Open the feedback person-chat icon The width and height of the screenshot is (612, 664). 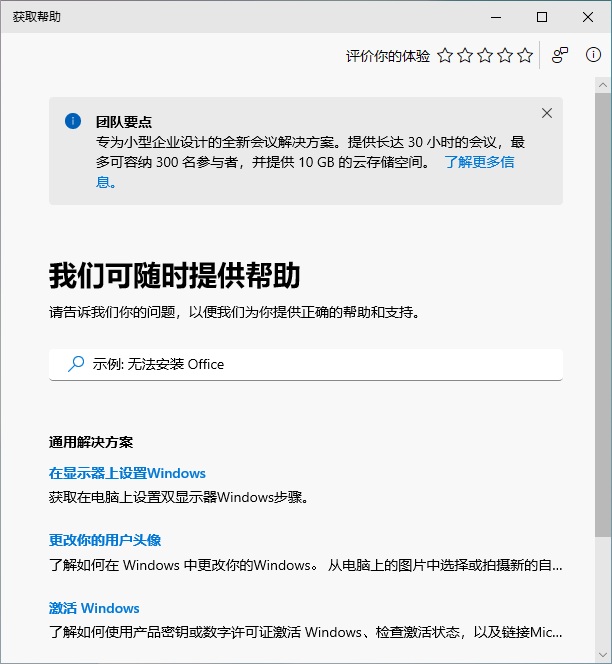[559, 55]
